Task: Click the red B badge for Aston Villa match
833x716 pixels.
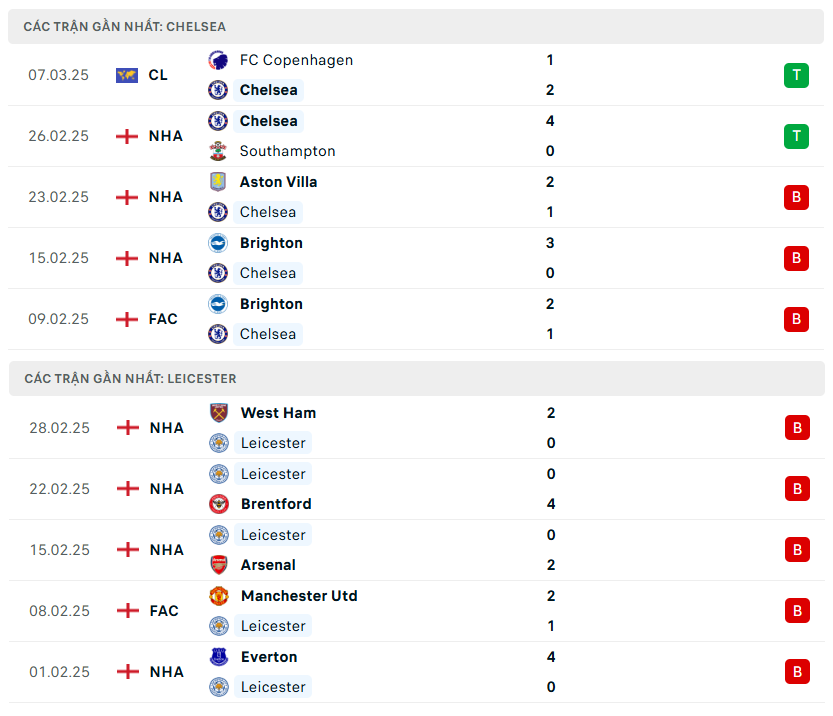Action: point(796,197)
